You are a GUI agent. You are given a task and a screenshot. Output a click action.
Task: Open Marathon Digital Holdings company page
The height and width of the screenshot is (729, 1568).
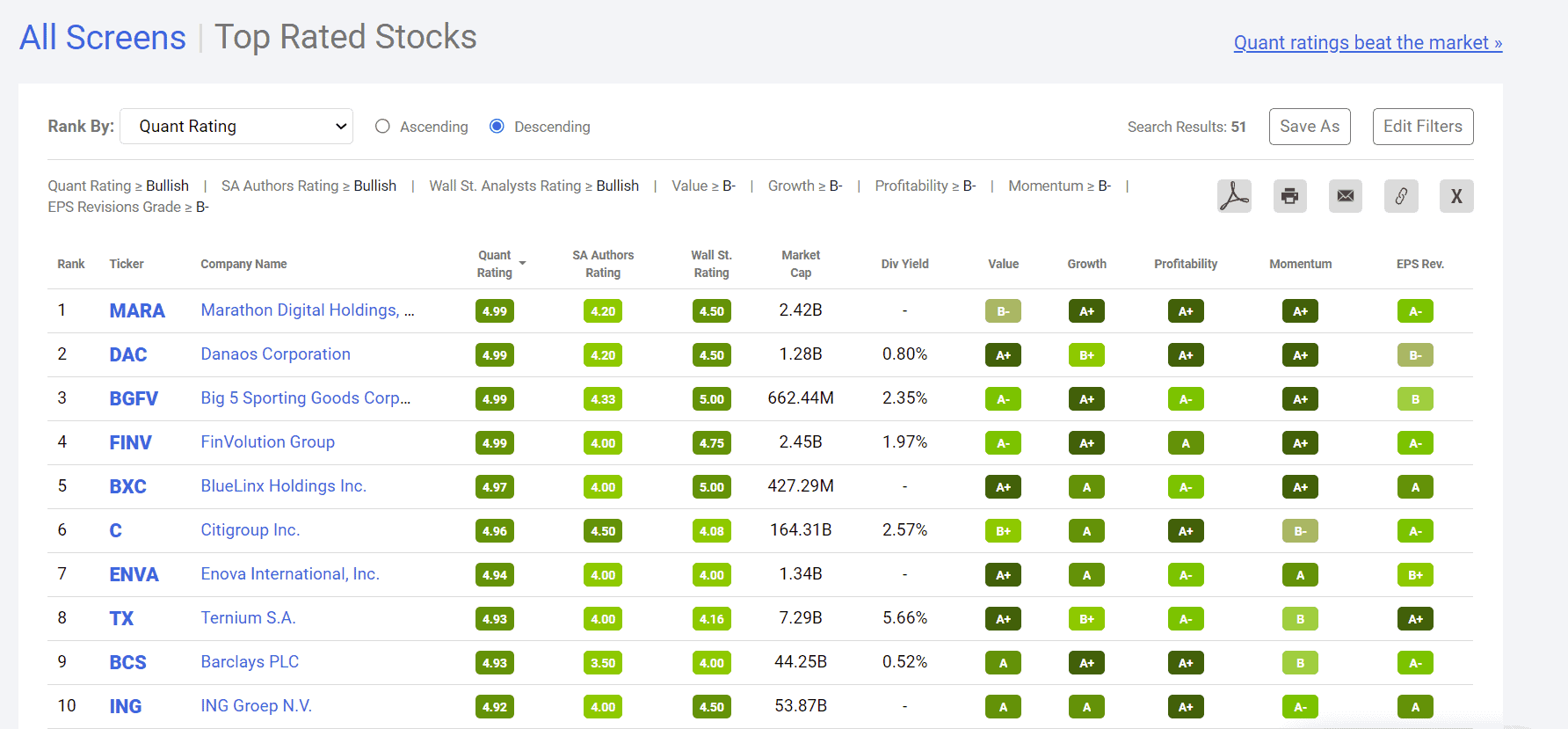coord(308,310)
